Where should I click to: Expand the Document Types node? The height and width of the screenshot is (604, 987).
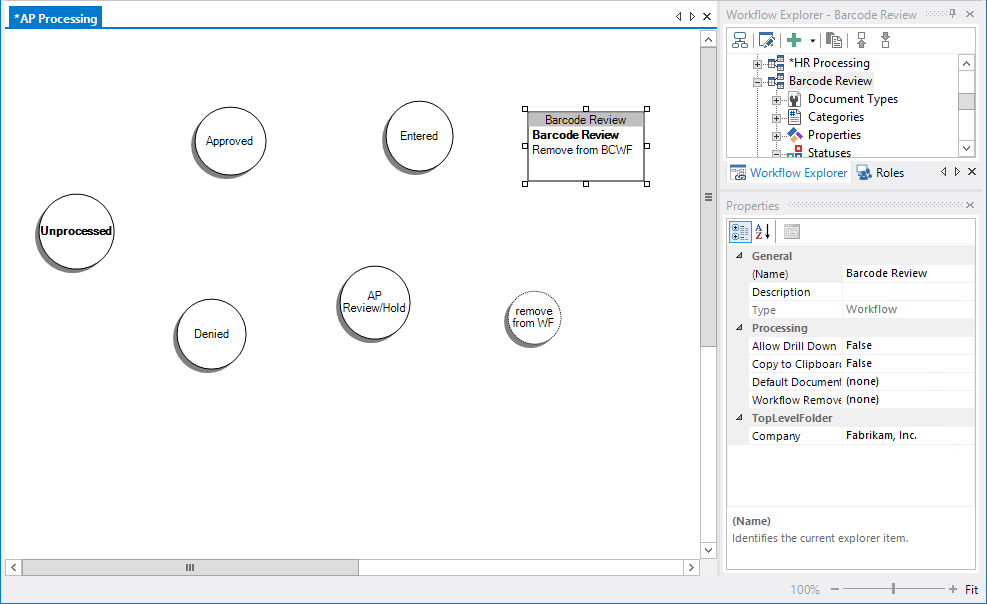[x=776, y=100]
